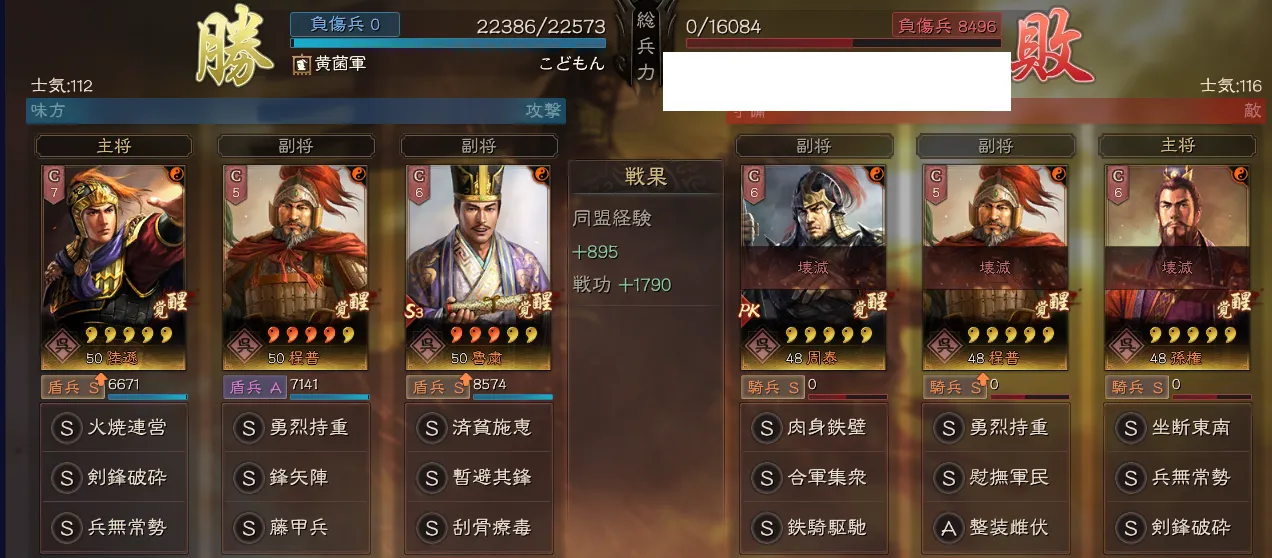Click the blue allied troop strength bar
The height and width of the screenshot is (558, 1272).
point(448,43)
